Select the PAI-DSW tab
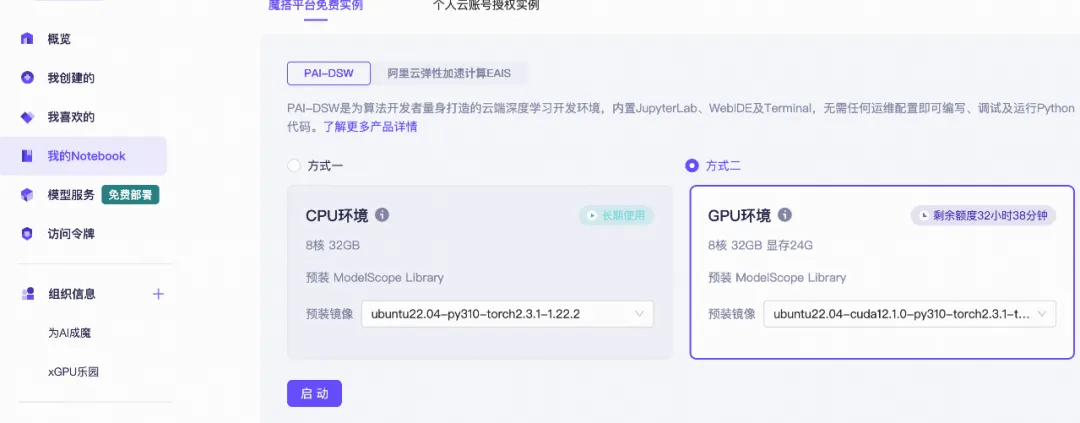The width and height of the screenshot is (1080, 423). pyautogui.click(x=329, y=73)
